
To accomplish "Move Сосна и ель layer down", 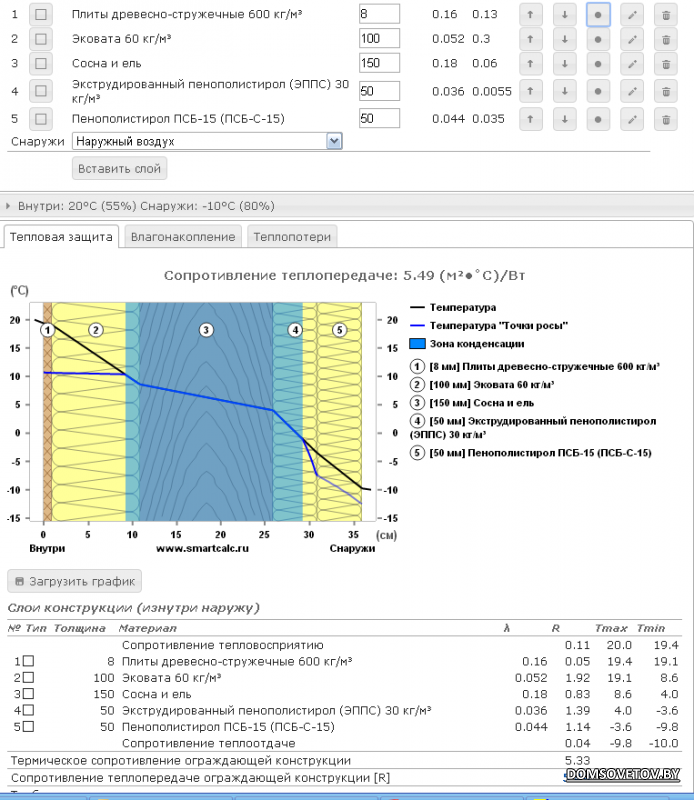I will pos(564,64).
